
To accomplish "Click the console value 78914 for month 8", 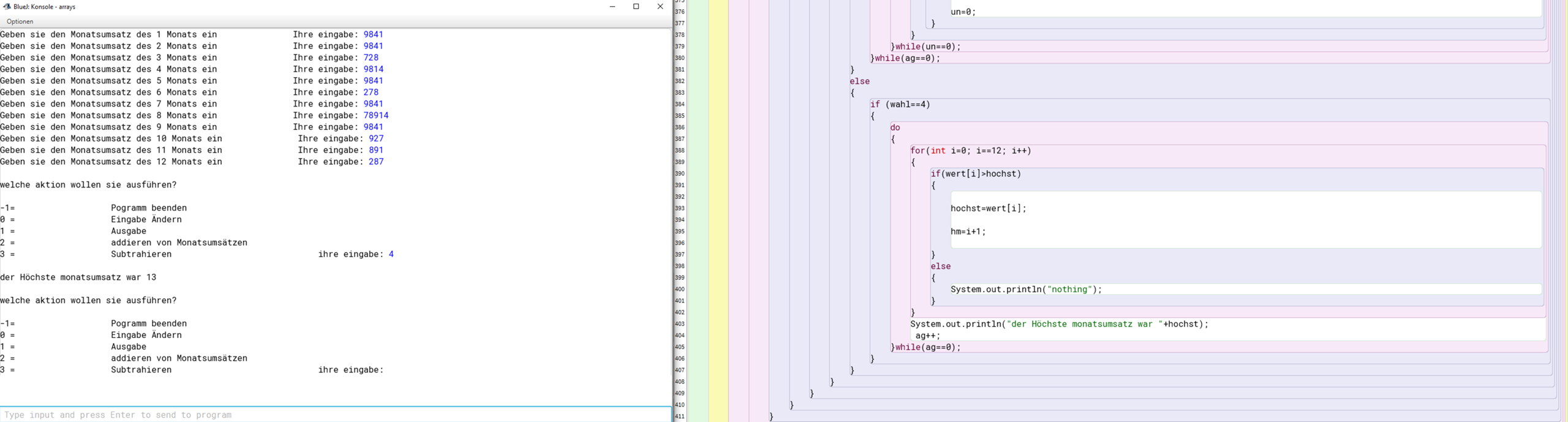I will [376, 115].
